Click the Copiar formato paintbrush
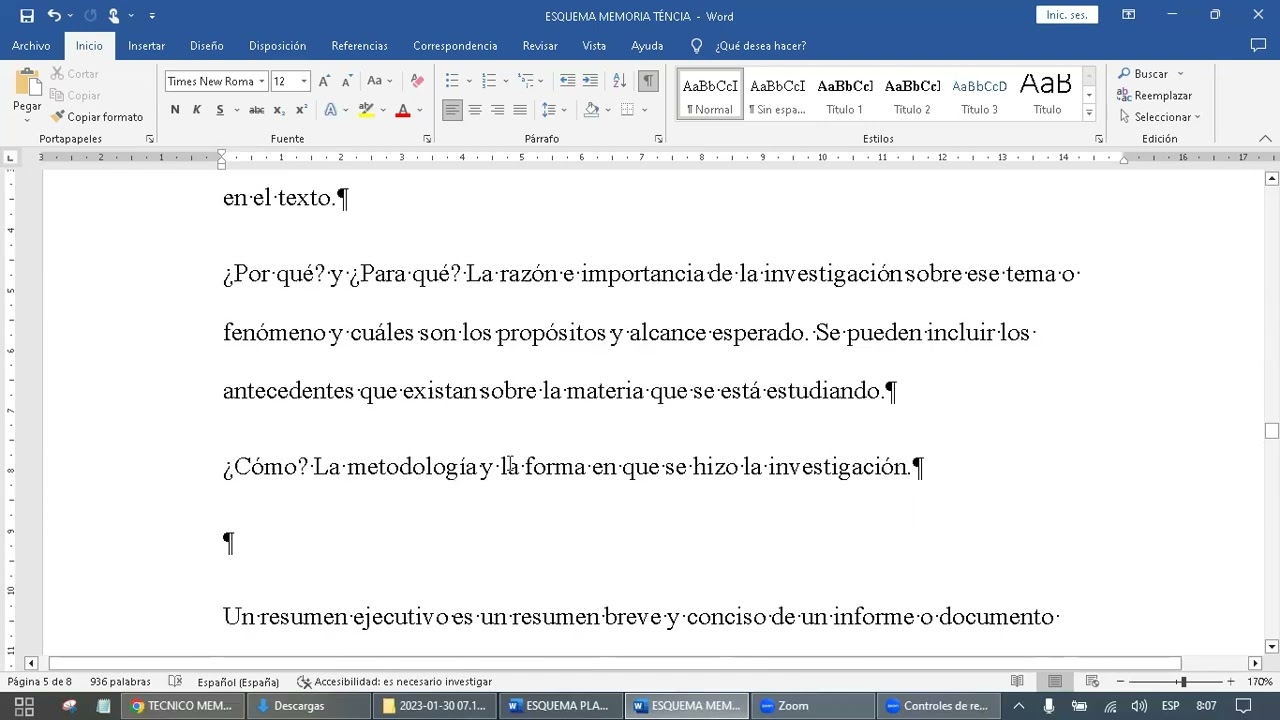Image resolution: width=1280 pixels, height=720 pixels. [97, 117]
